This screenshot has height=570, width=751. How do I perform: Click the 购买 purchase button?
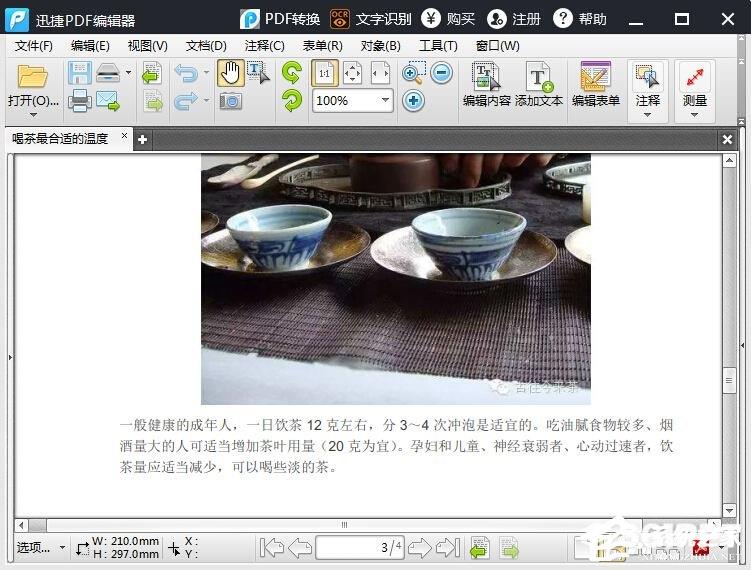pyautogui.click(x=448, y=19)
